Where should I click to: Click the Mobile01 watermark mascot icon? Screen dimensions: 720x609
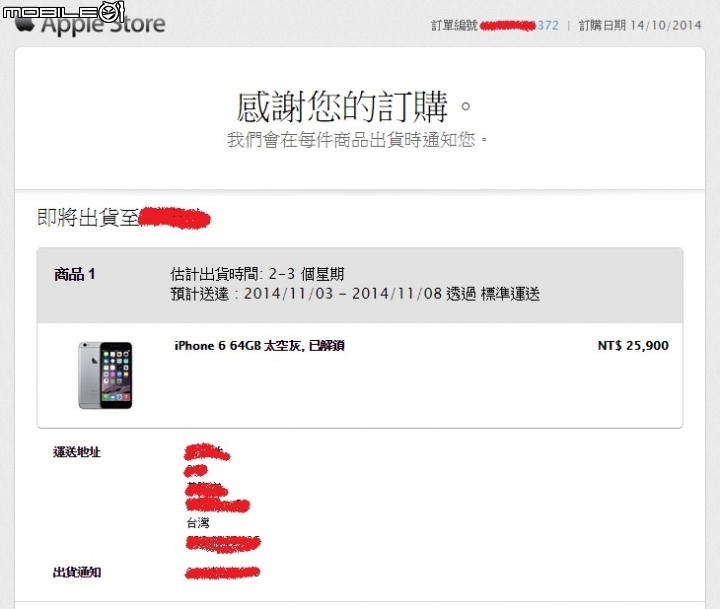113,11
